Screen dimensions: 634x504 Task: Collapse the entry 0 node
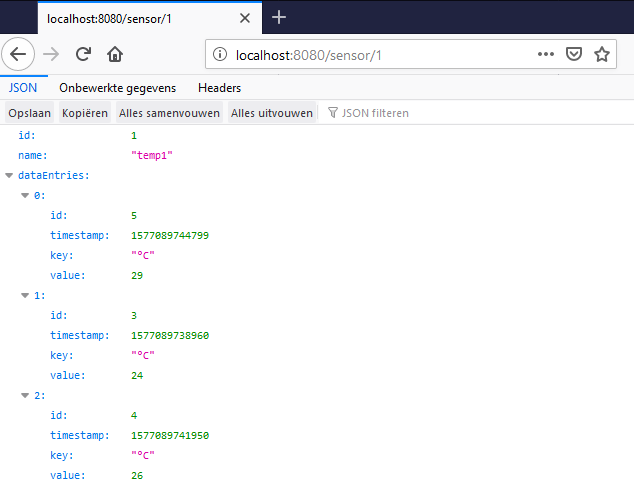pyautogui.click(x=25, y=195)
